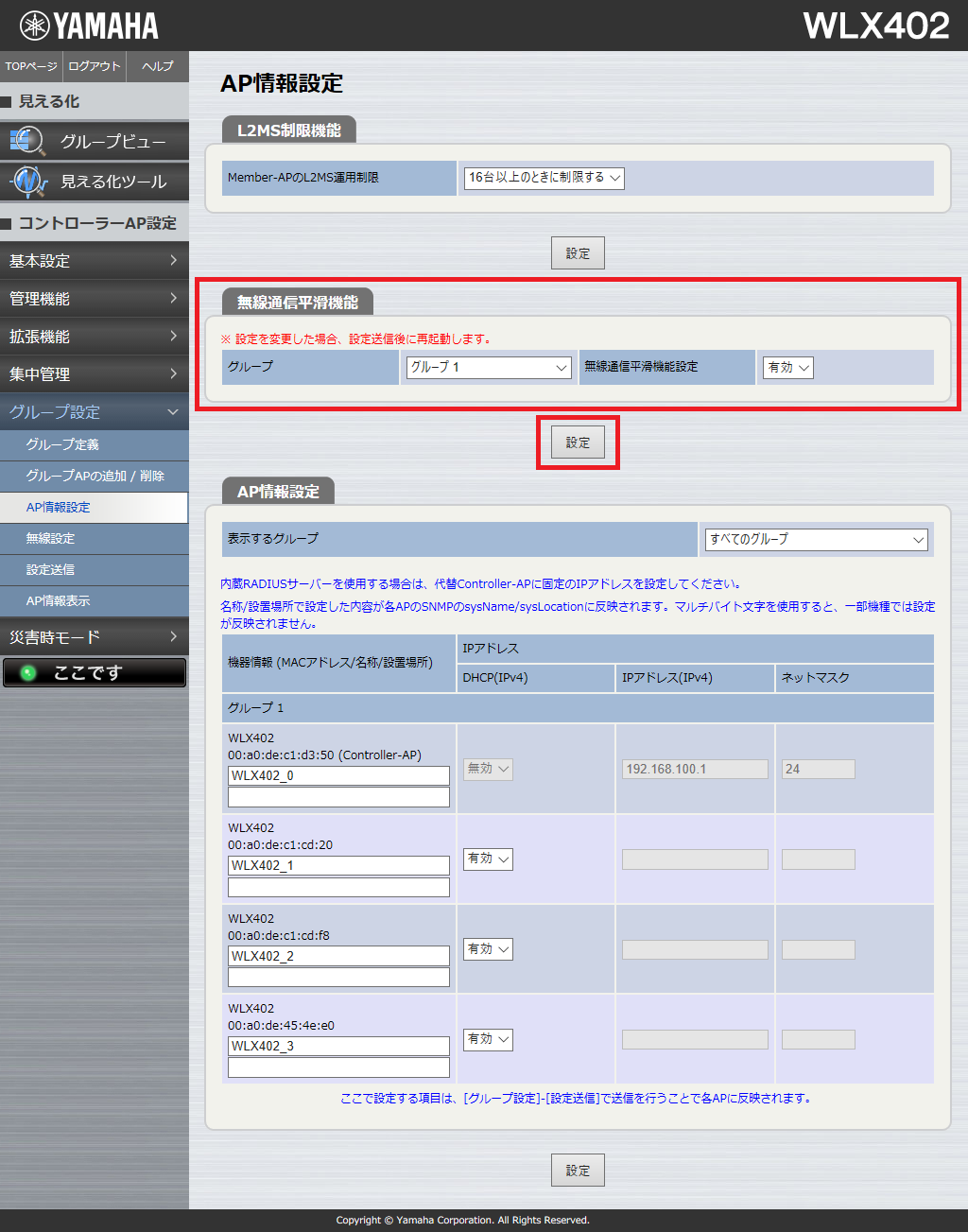Screen dimensions: 968x1232
Task: Launch the visualization tool icon
Action: 27,181
